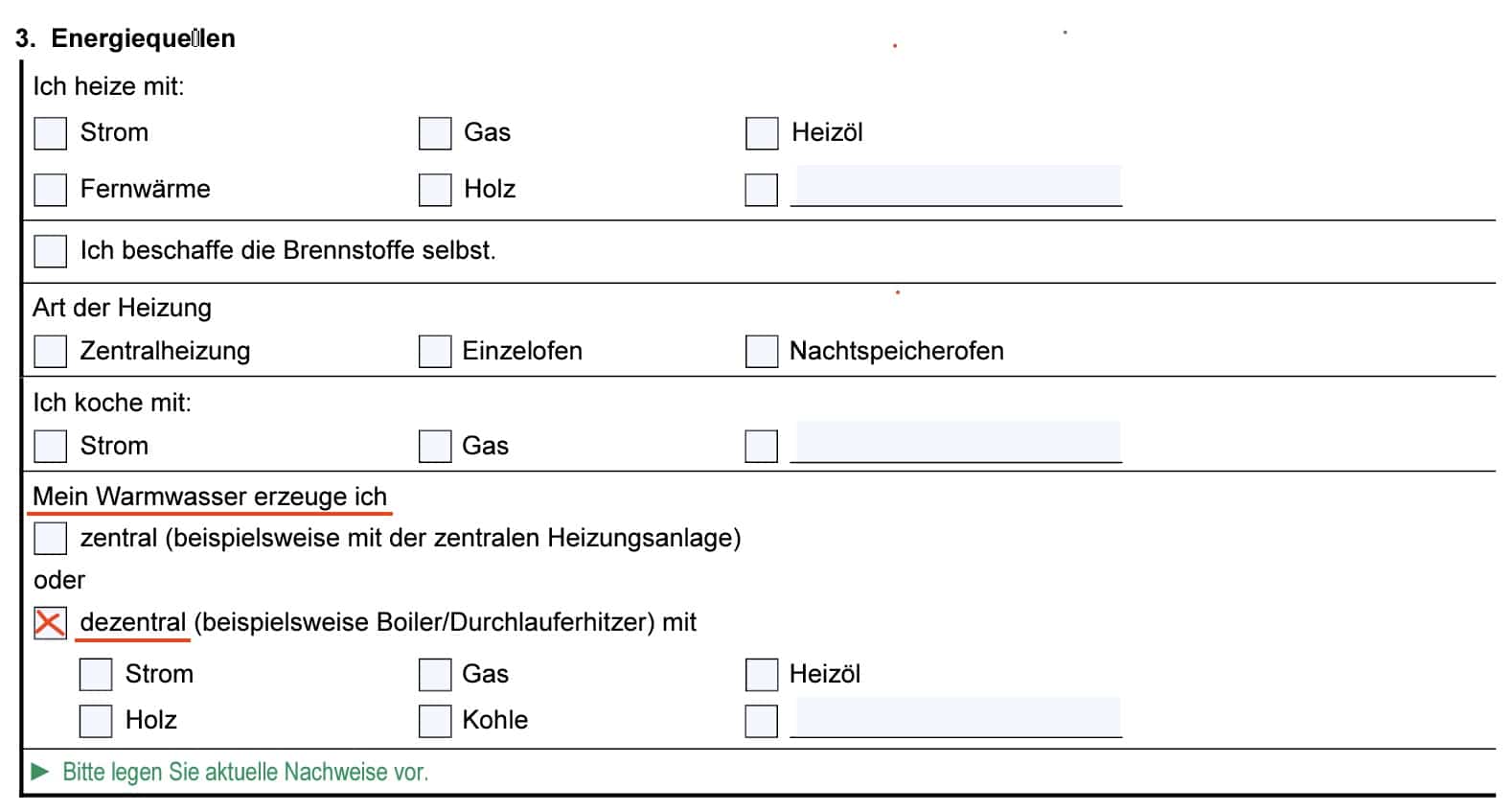Image resolution: width=1512 pixels, height=811 pixels.
Task: Tick the Kohle checkbox
Action: (435, 721)
